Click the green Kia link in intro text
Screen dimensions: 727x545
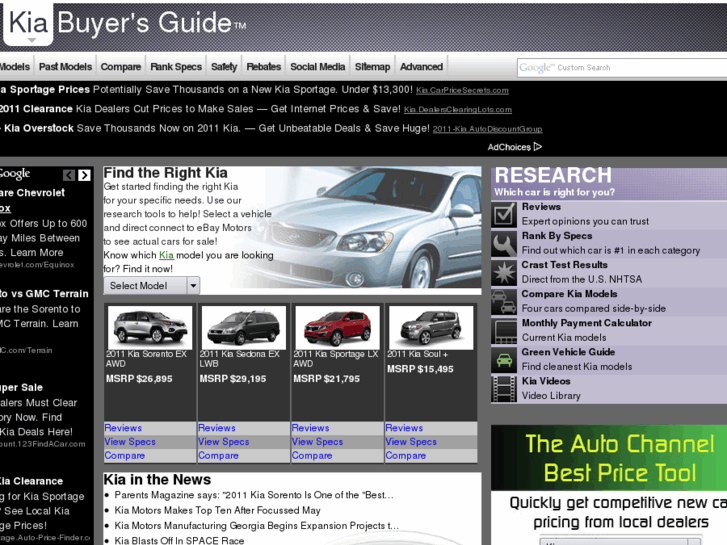(166, 255)
